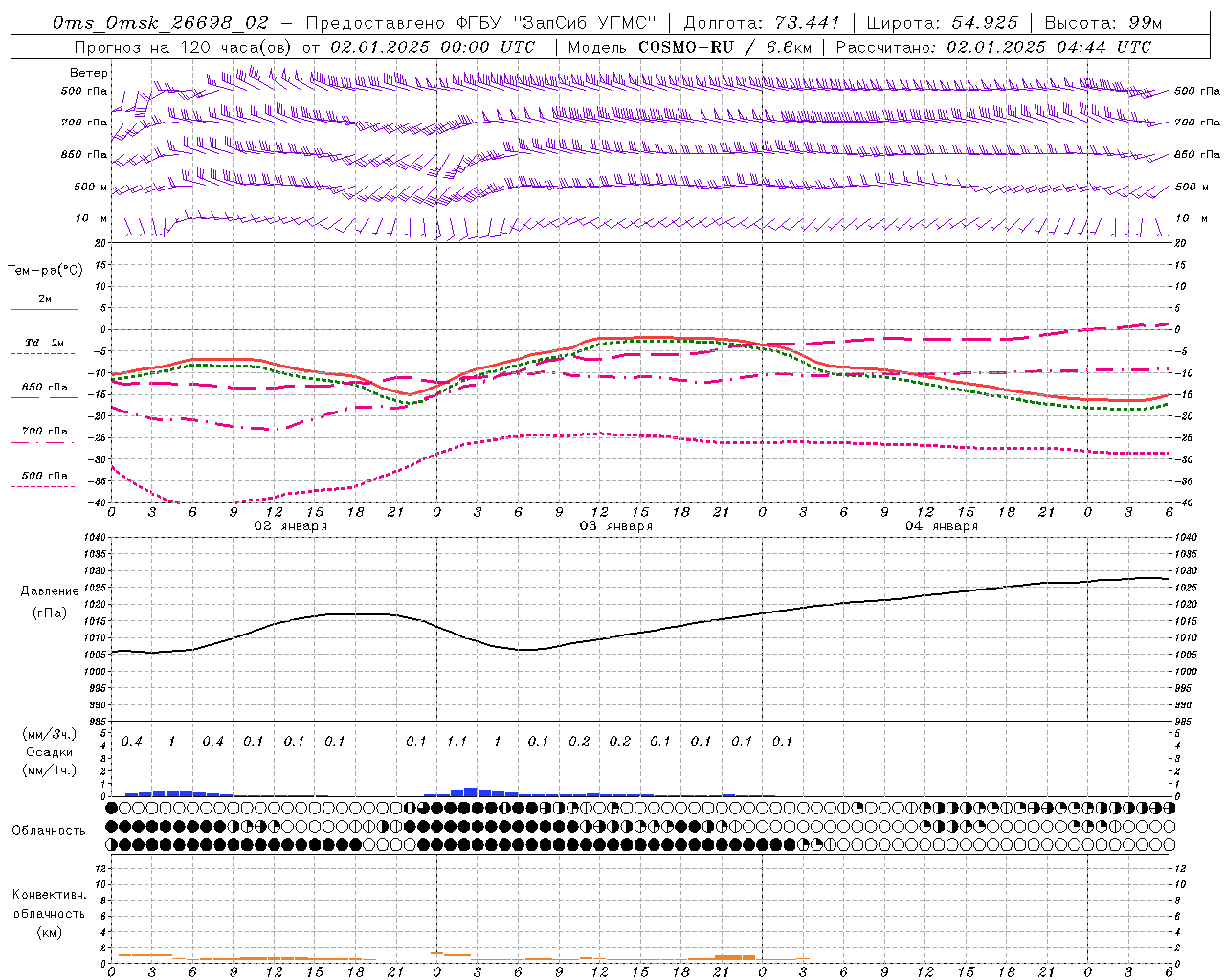Click the Ветер wind panel label
This screenshot has height=980, width=1225.
tap(89, 73)
